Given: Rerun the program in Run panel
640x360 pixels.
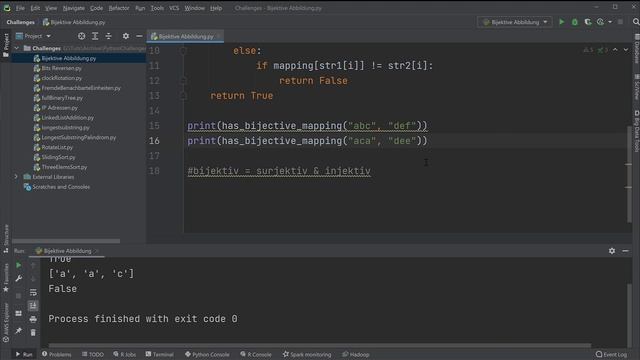Looking at the screenshot, I should pos(18,265).
